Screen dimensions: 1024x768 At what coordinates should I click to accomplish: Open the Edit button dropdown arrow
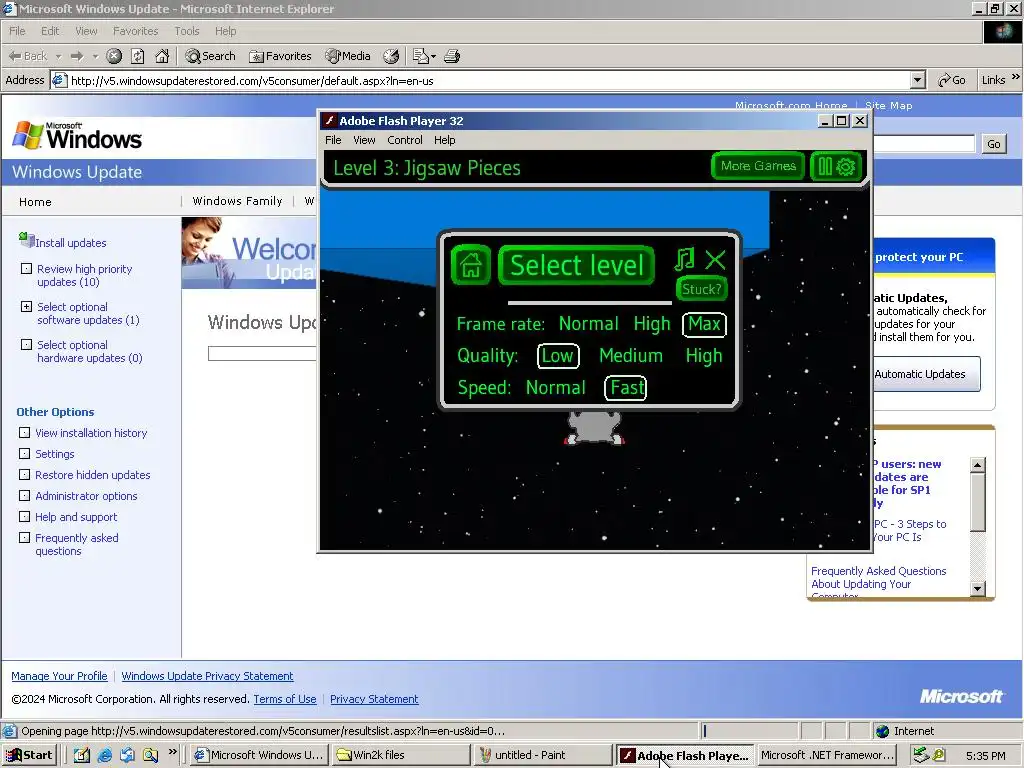coord(433,57)
